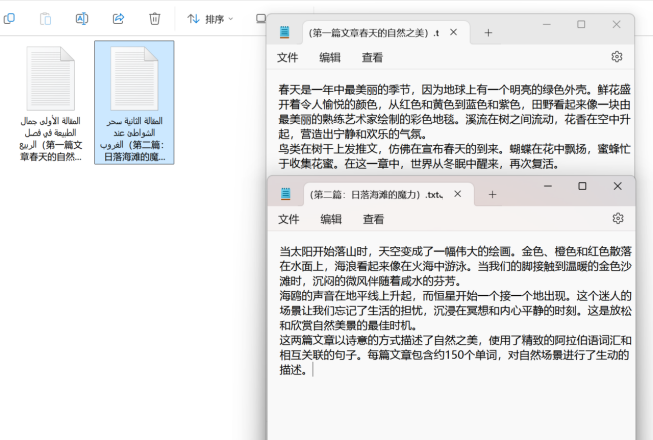Open 编辑 menu in upper Notepad window

tap(330, 57)
